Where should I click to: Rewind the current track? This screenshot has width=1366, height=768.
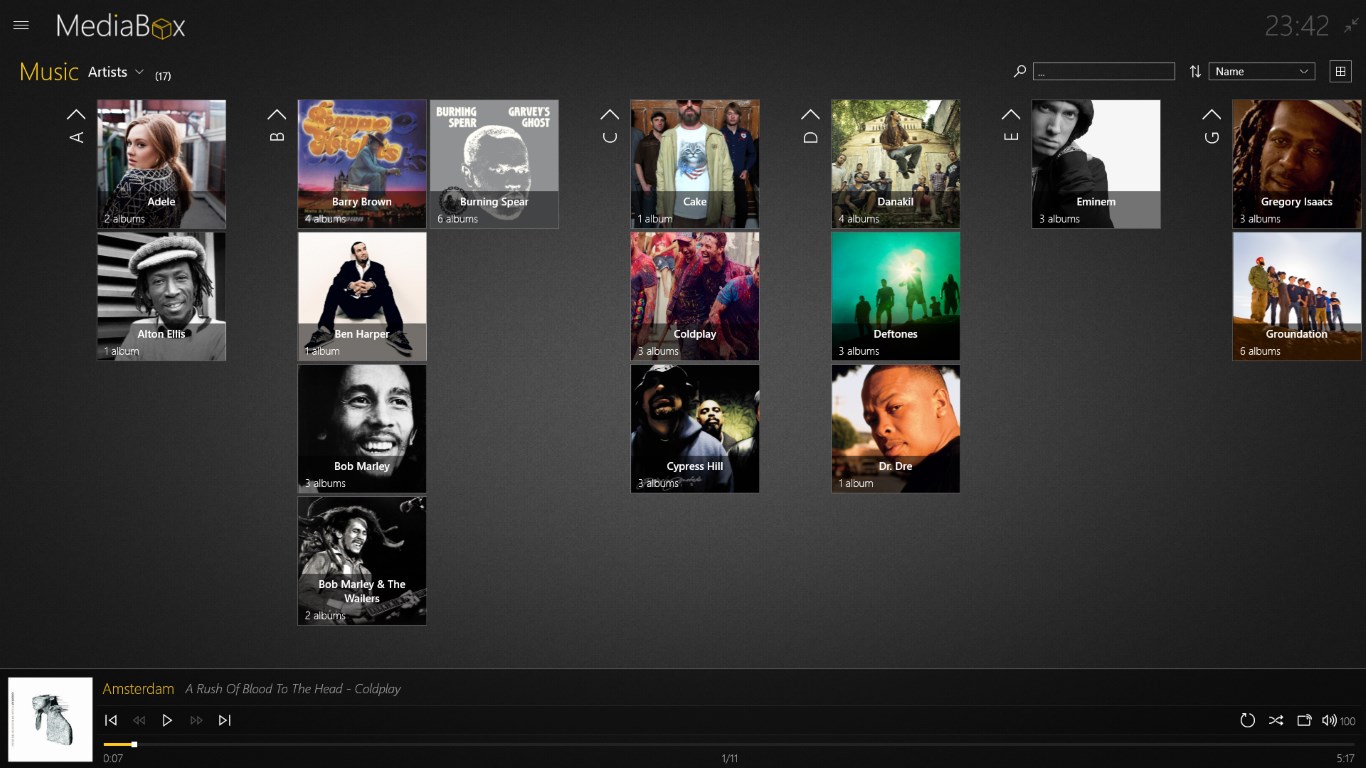point(139,720)
